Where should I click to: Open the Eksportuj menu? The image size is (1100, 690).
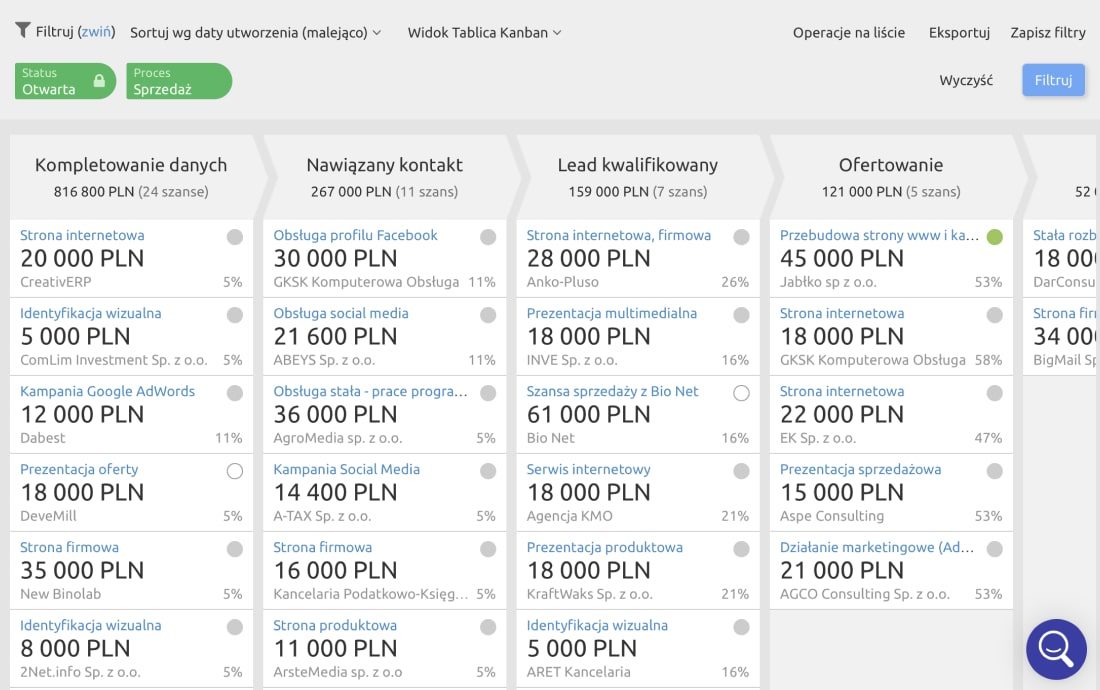(958, 32)
